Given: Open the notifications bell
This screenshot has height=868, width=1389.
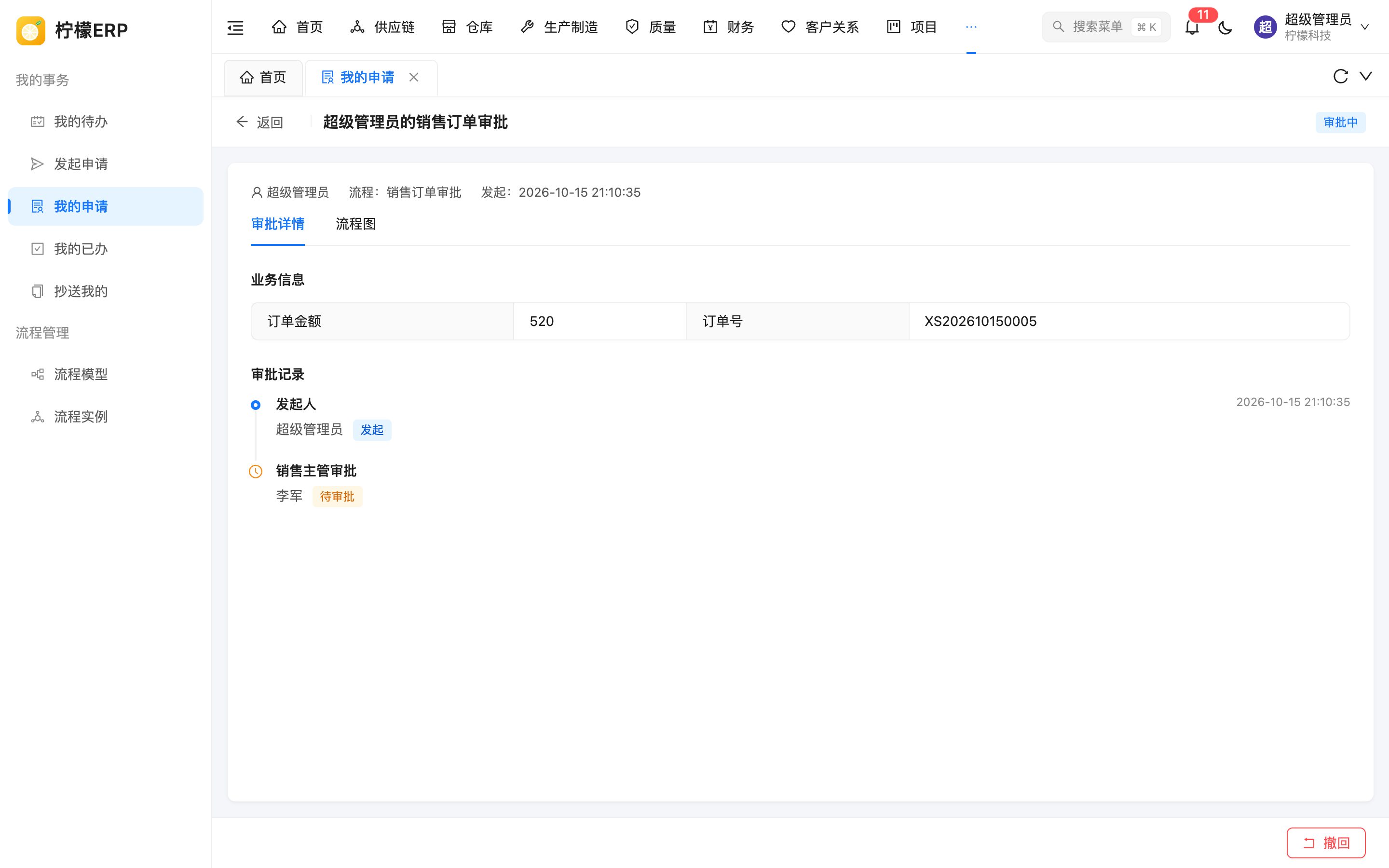Looking at the screenshot, I should point(1192,27).
